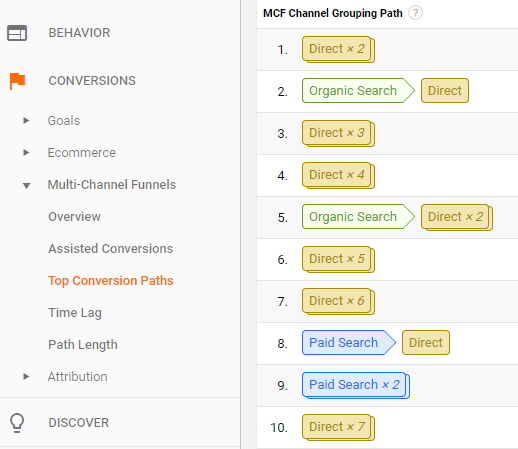Click the Discover lightbulb icon
The width and height of the screenshot is (518, 449).
point(17,423)
